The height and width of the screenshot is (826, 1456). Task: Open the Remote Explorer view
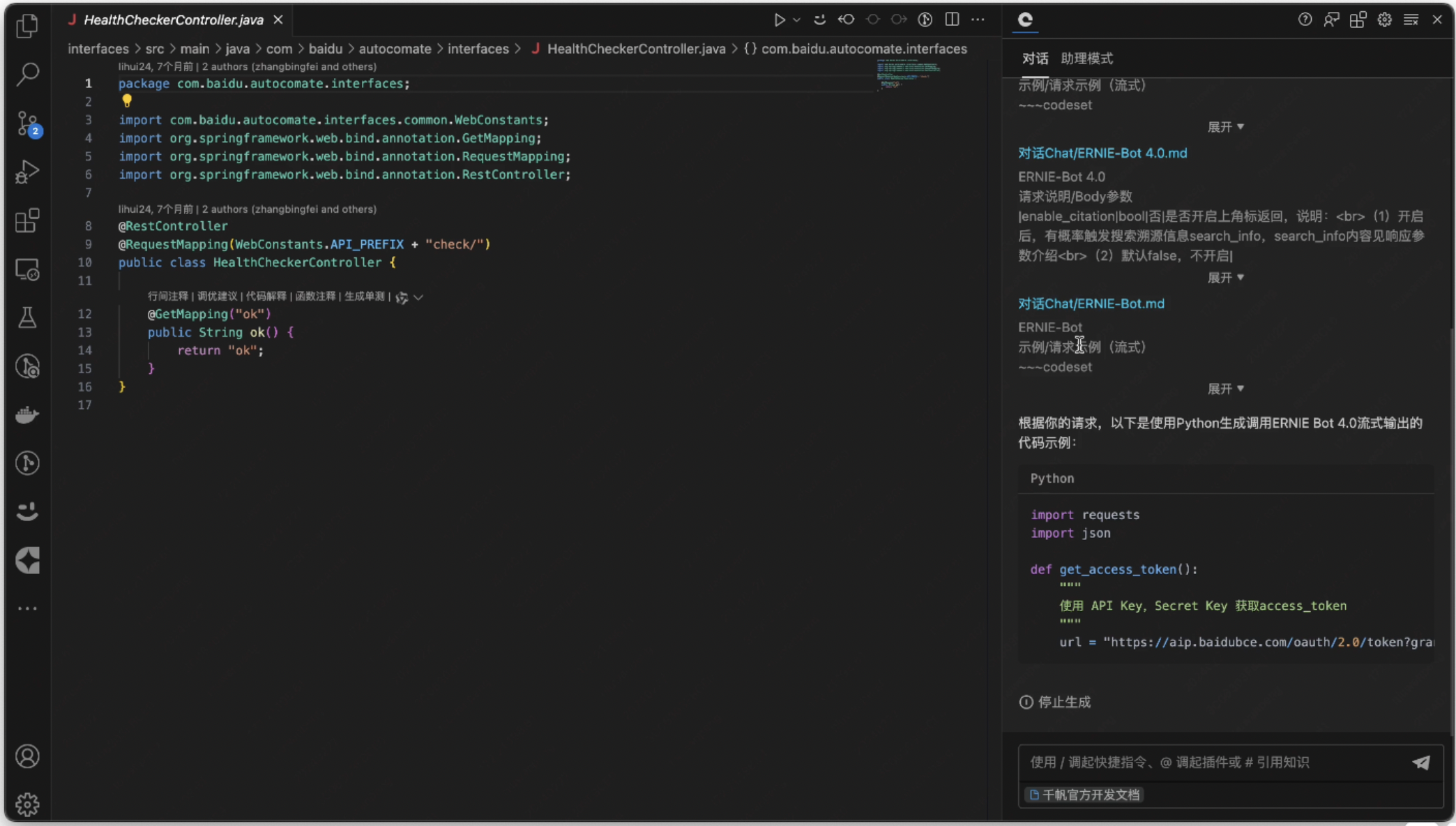coord(27,269)
